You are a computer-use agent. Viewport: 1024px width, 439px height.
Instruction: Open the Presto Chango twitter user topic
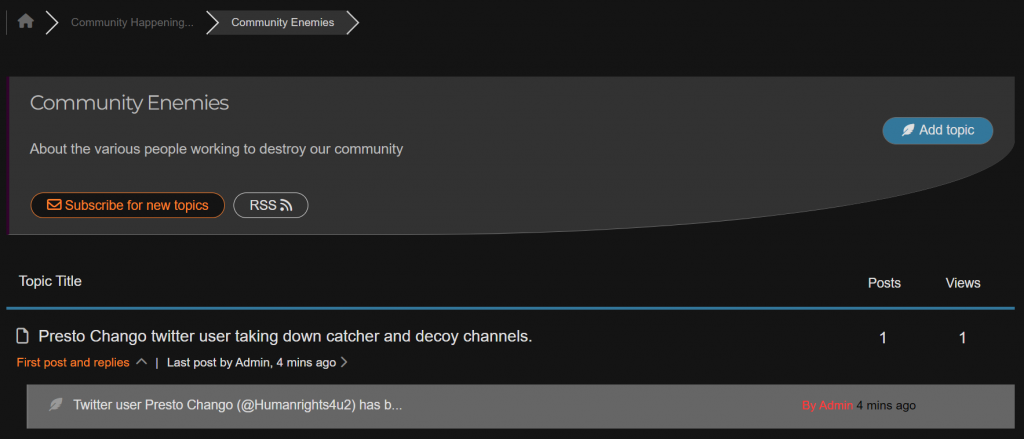click(x=285, y=336)
